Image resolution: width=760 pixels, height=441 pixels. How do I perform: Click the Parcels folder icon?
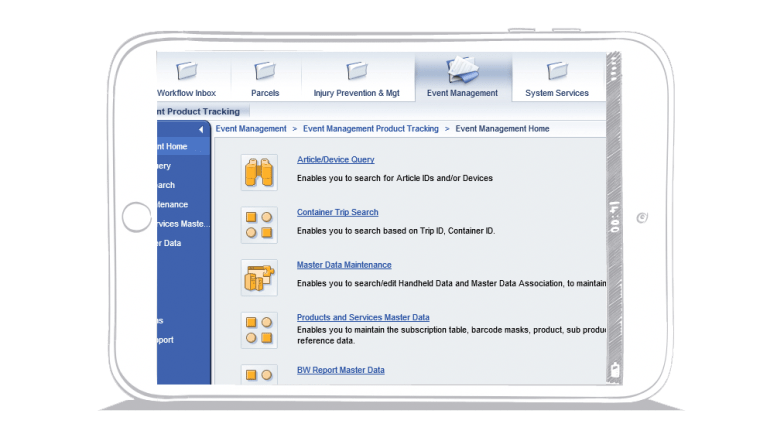265,71
